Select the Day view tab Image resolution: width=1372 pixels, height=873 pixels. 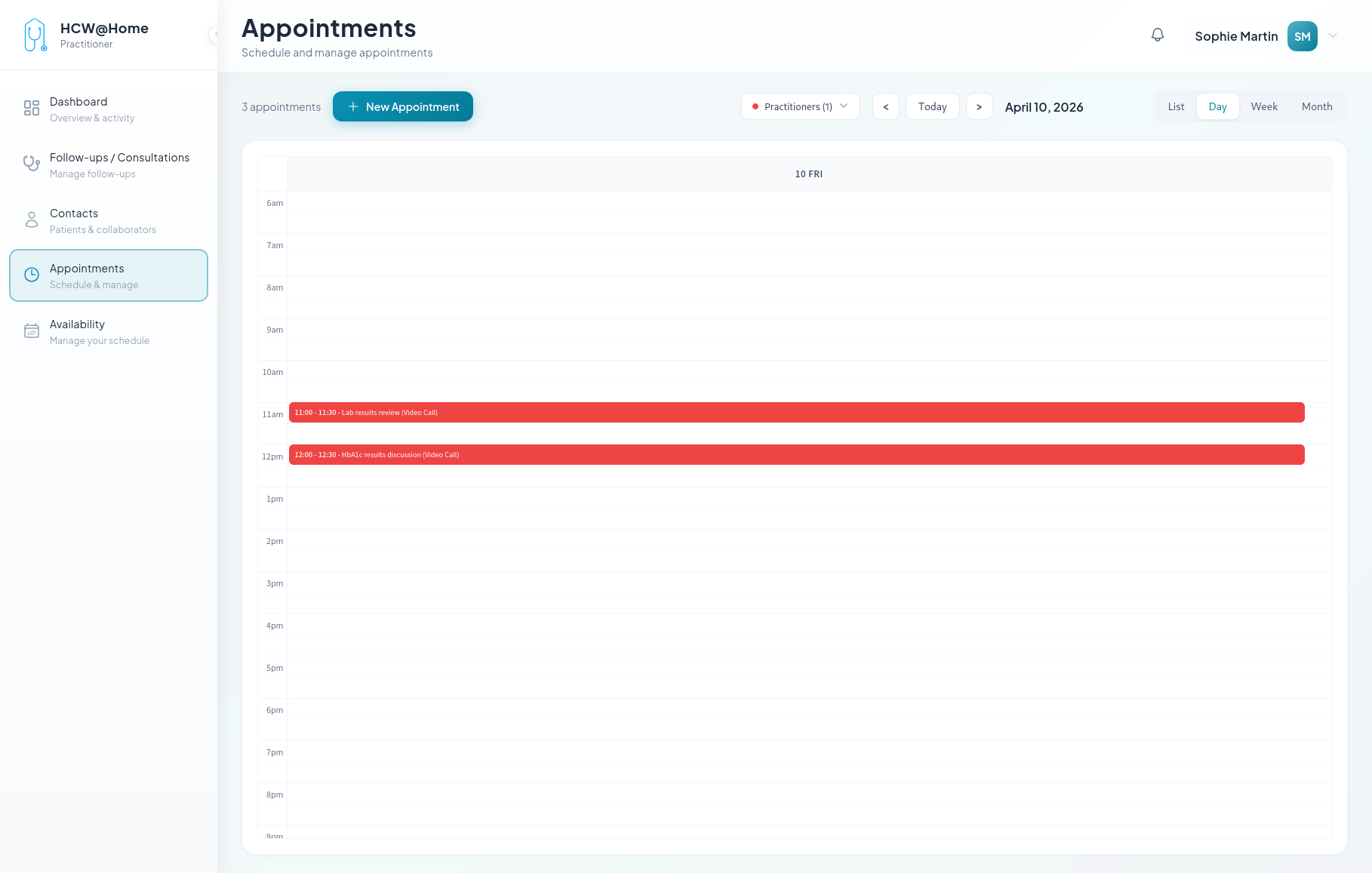[1217, 106]
